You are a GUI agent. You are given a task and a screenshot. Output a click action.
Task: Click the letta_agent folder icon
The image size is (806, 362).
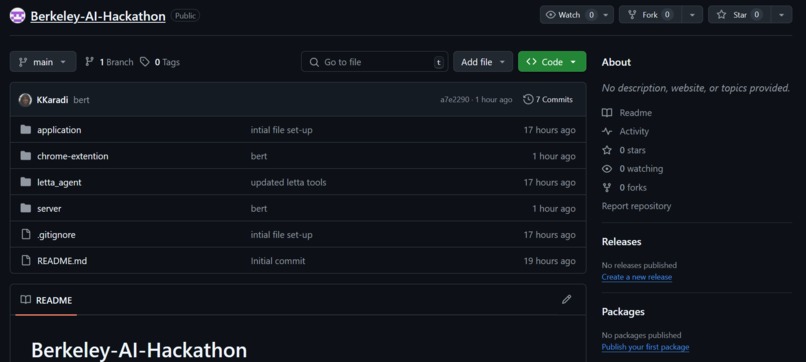tap(26, 182)
